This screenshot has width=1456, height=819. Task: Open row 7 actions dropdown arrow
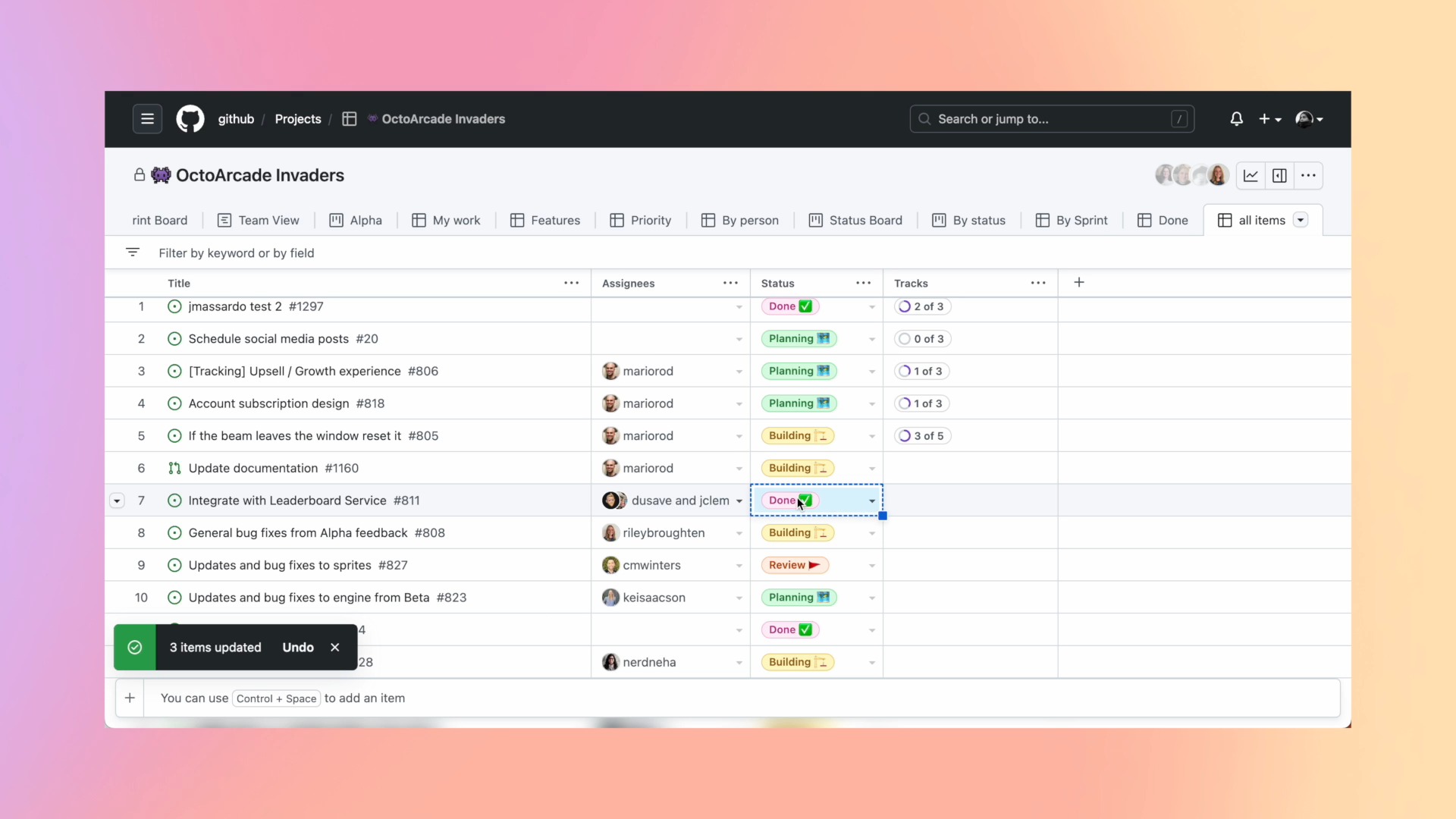point(117,500)
